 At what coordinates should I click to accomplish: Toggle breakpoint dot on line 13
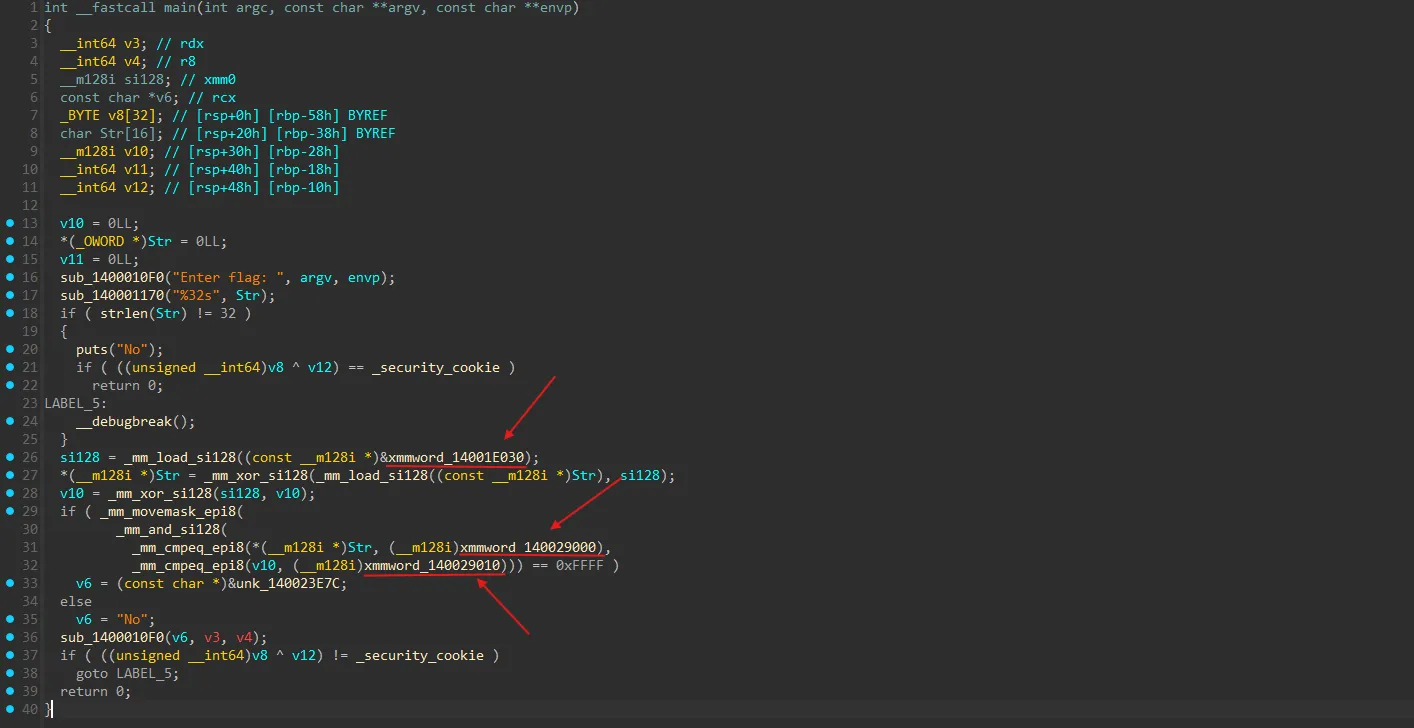coord(10,223)
